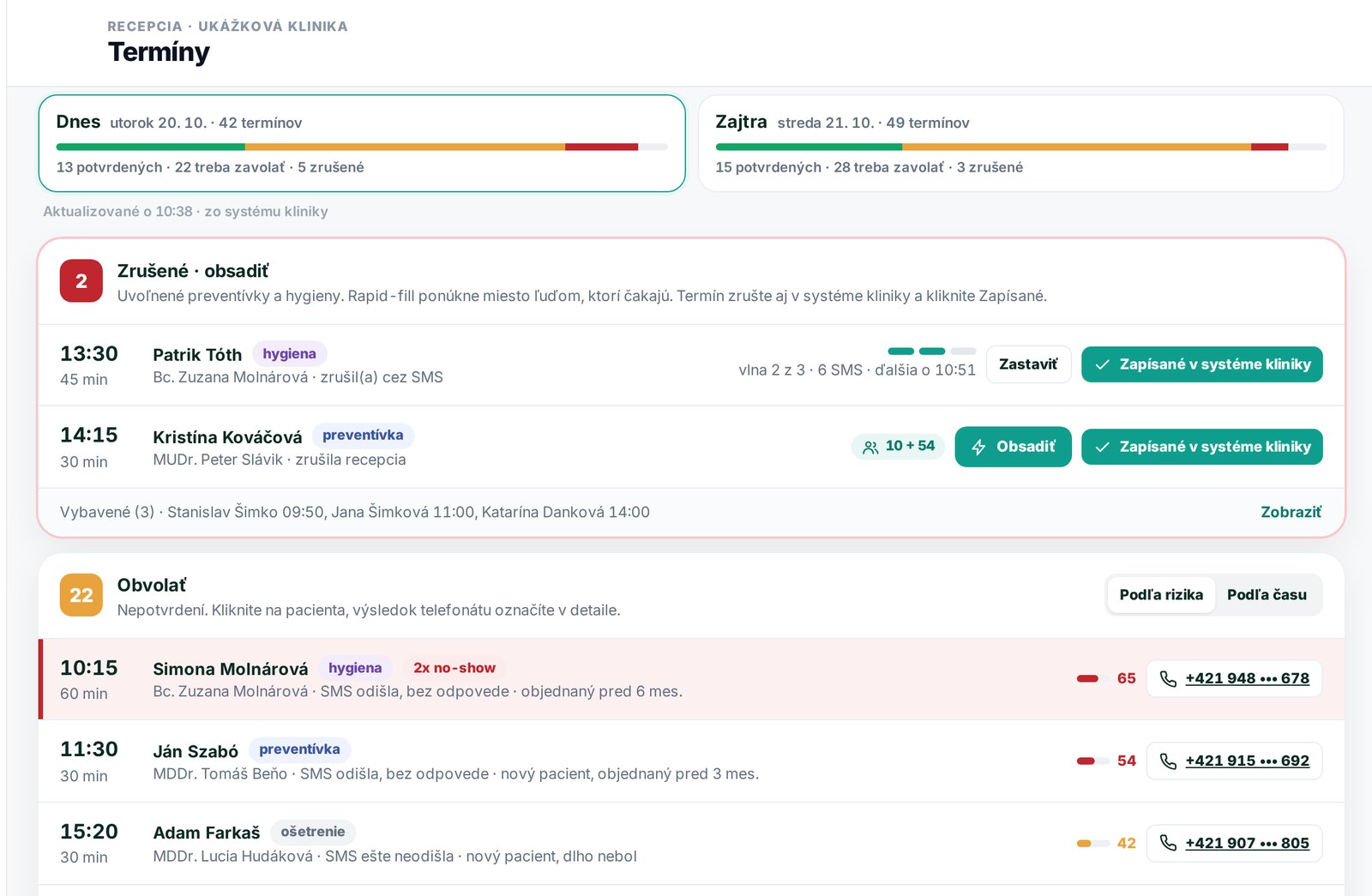The image size is (1372, 896).
Task: Click the preventívka tag next to Kristína Kováčová
Action: click(363, 436)
